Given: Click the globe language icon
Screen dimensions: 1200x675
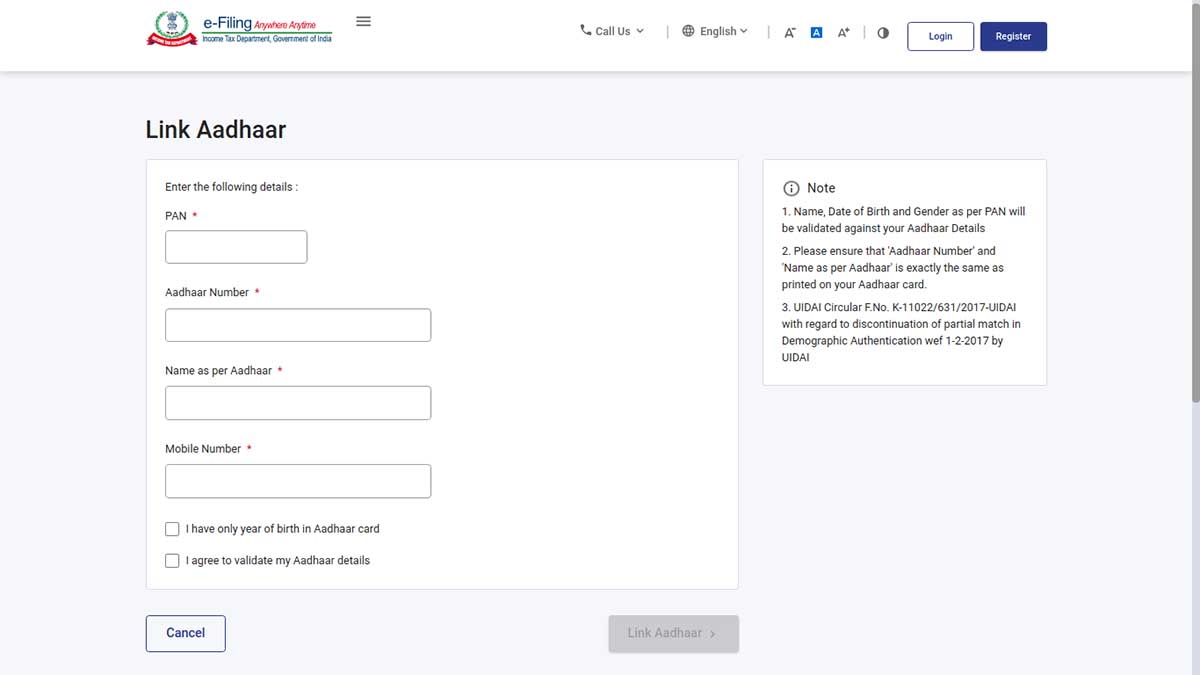Looking at the screenshot, I should (x=688, y=31).
